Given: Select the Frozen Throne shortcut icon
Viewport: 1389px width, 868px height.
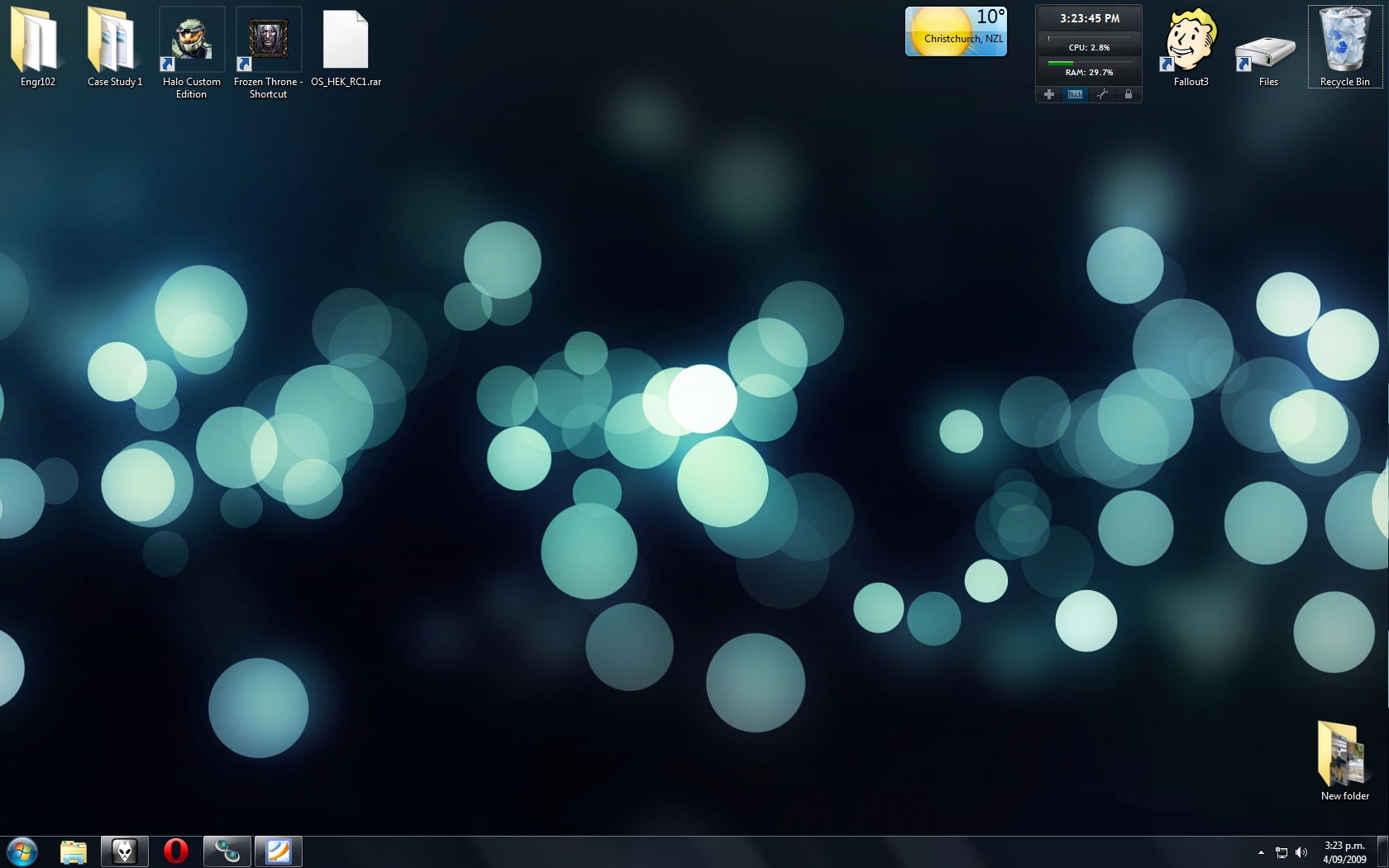Looking at the screenshot, I should coord(268,41).
